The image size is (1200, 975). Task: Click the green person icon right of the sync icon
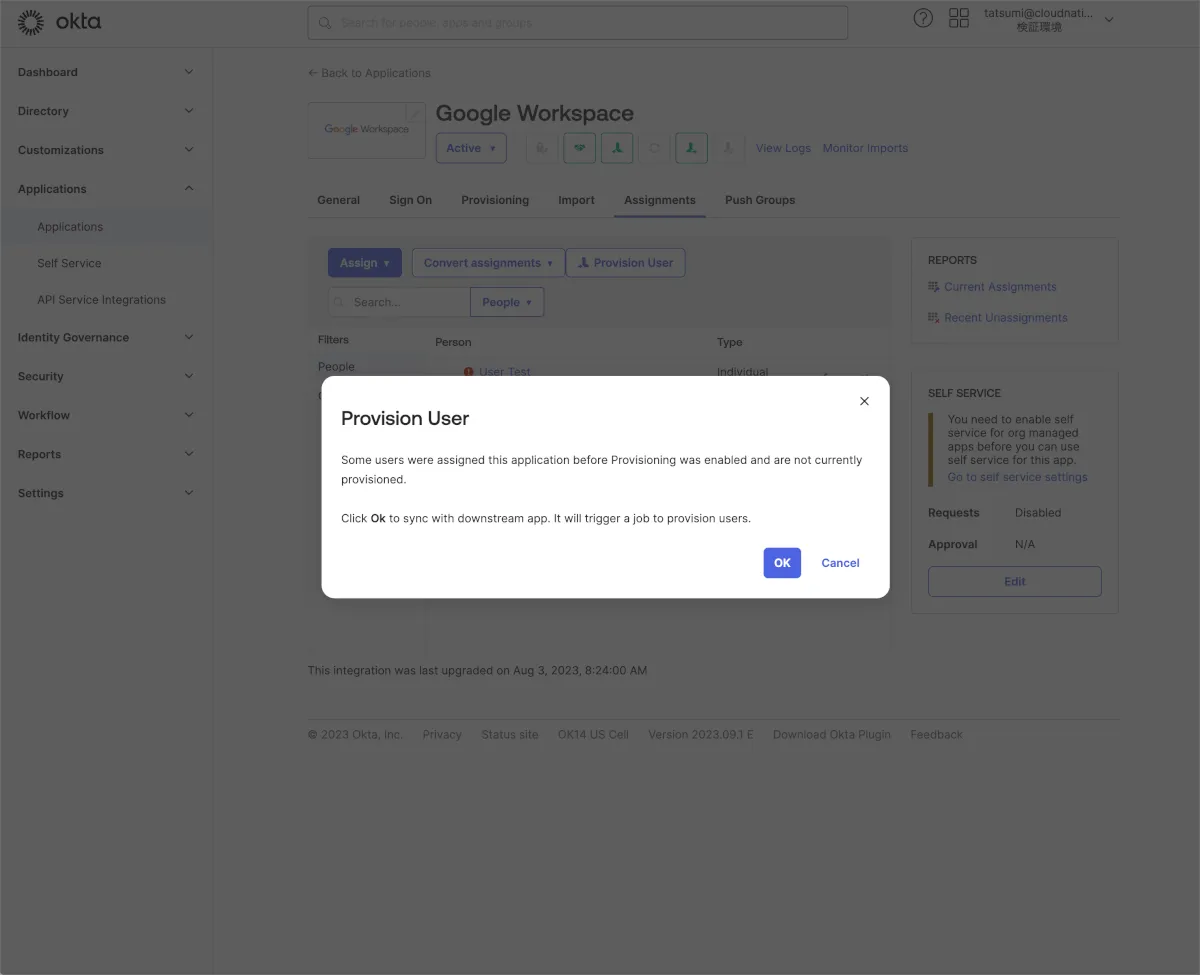click(691, 148)
